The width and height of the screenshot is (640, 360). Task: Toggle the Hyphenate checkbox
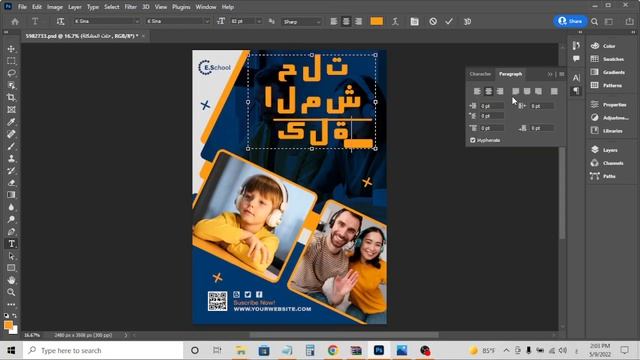click(473, 140)
